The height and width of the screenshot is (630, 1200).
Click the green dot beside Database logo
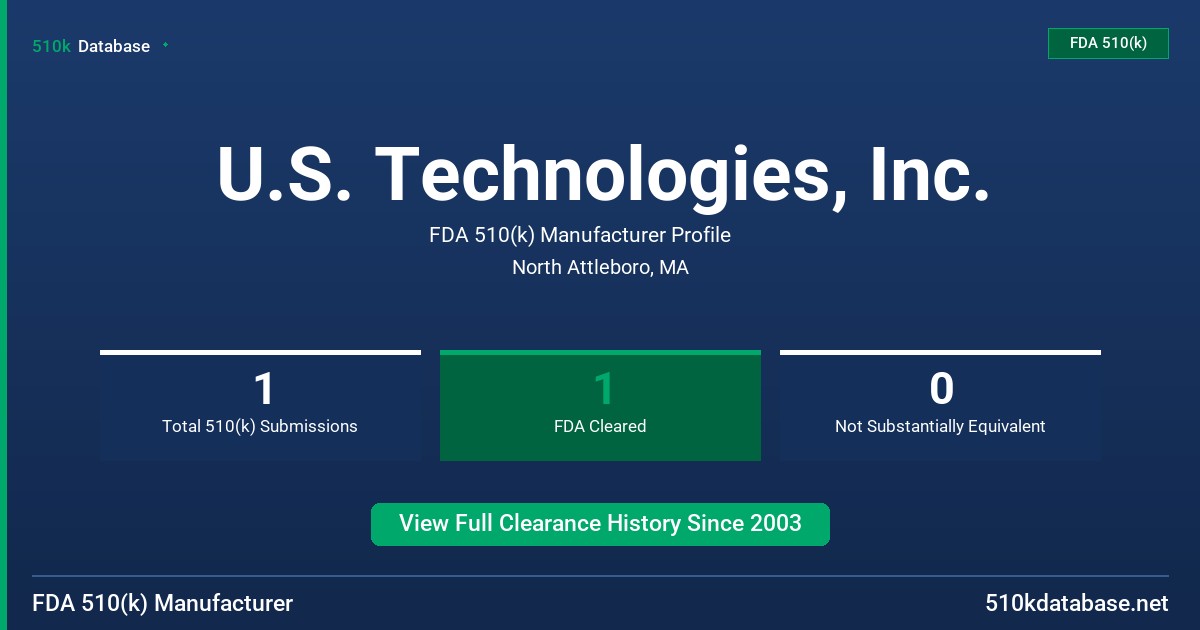165,45
